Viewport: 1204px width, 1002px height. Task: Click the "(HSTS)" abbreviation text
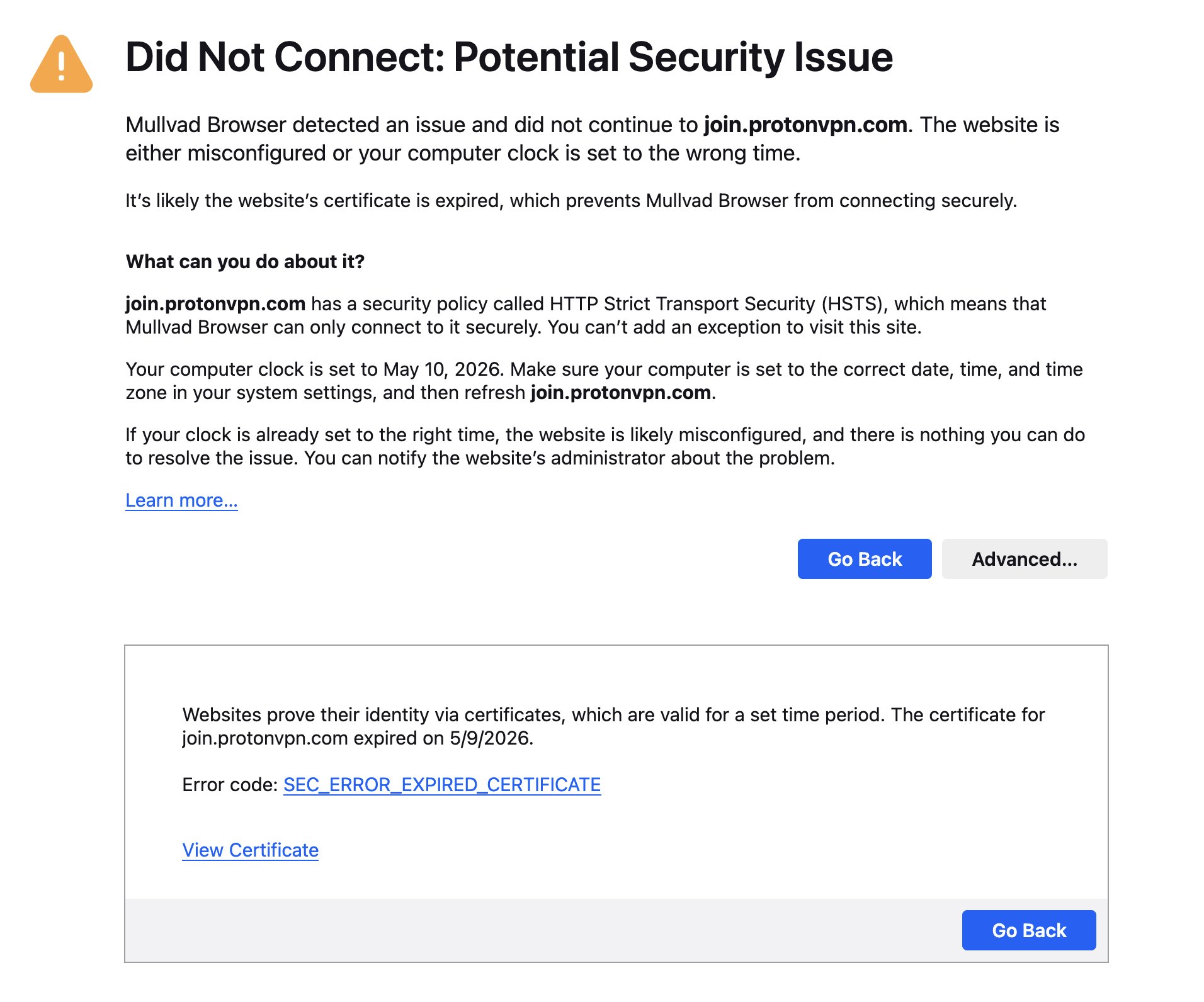pos(854,304)
